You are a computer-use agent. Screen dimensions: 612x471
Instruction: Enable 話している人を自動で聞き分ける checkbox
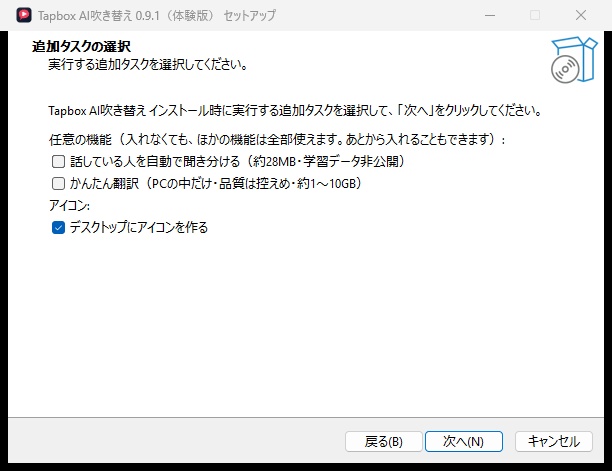(59, 162)
